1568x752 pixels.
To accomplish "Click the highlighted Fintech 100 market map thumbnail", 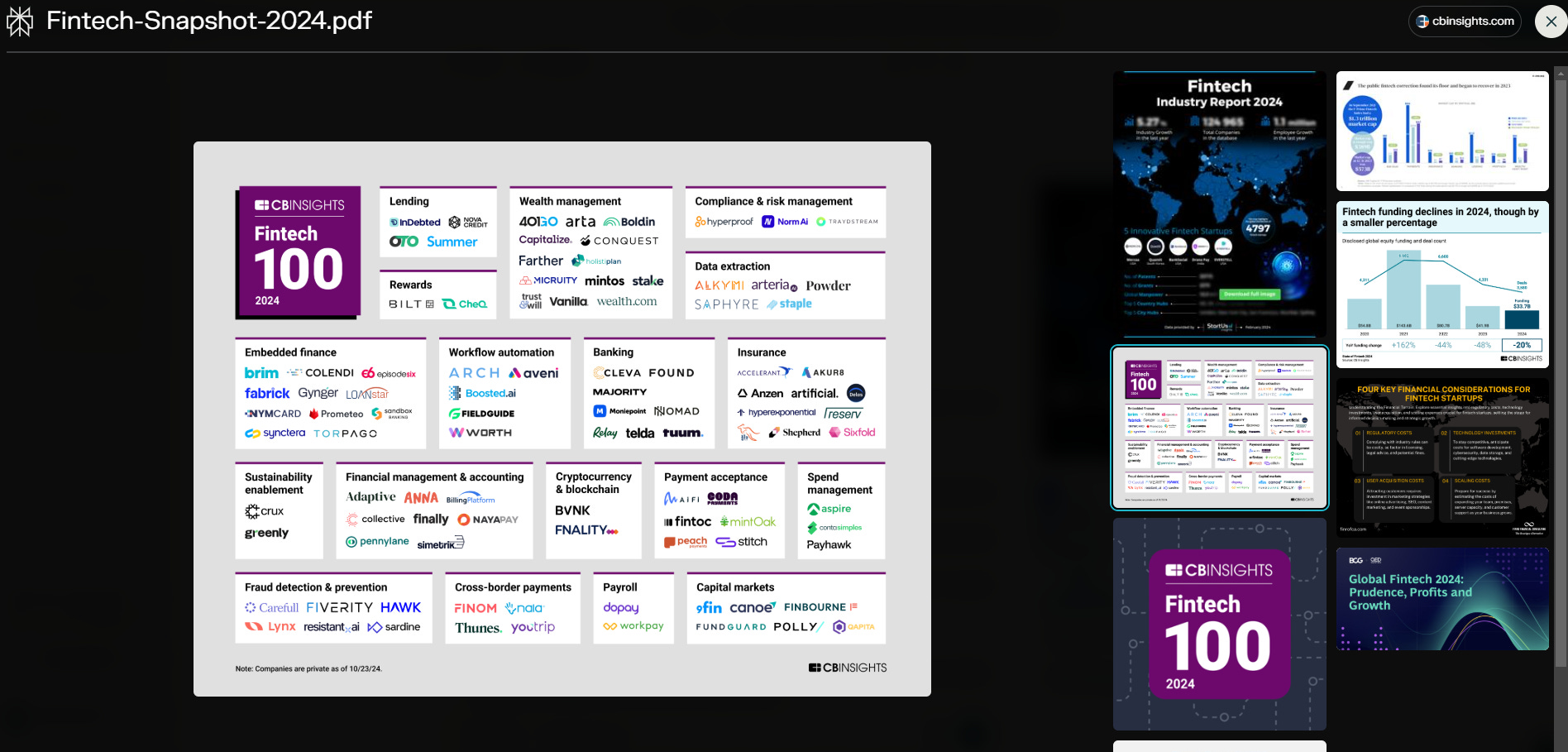I will pyautogui.click(x=1219, y=427).
